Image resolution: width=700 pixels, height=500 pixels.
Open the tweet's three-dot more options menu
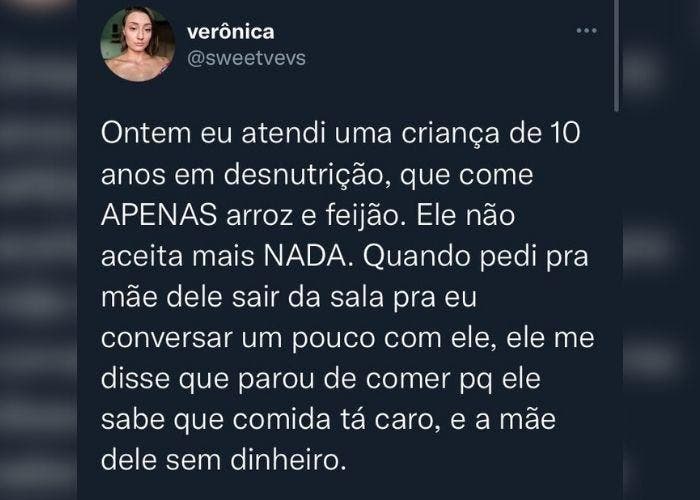pyautogui.click(x=587, y=32)
